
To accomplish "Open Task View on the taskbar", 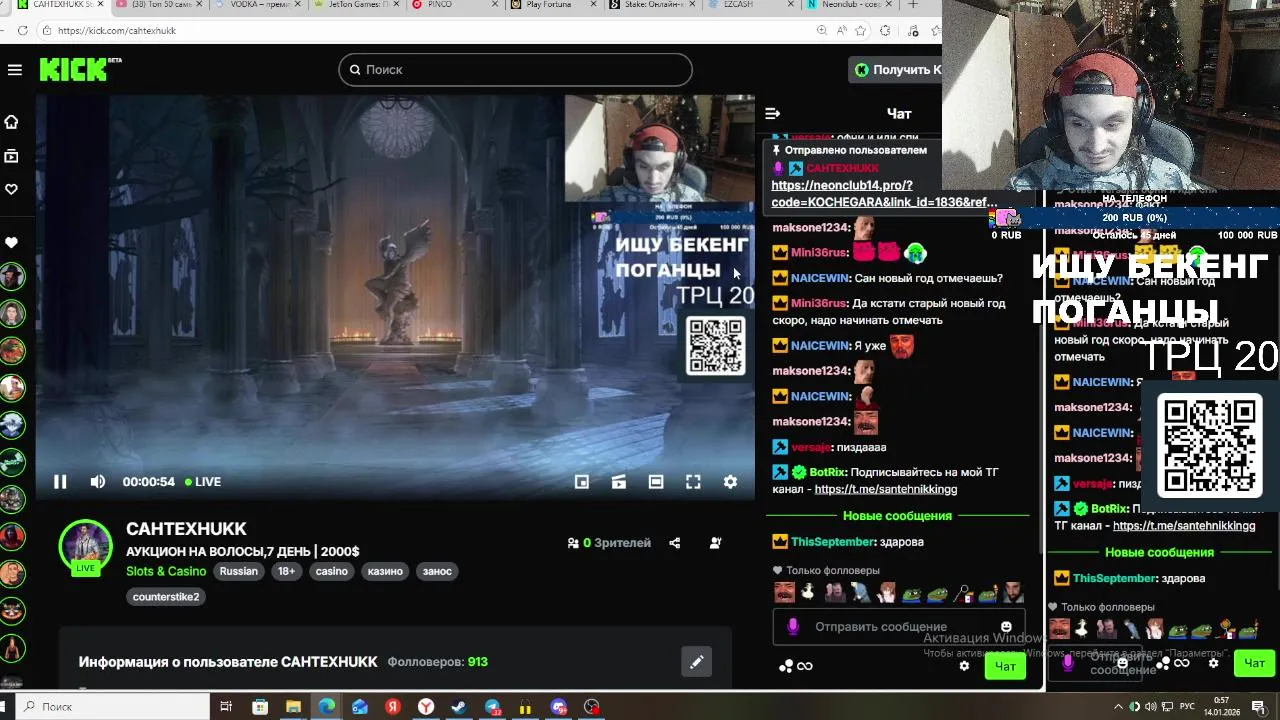I will (x=227, y=707).
